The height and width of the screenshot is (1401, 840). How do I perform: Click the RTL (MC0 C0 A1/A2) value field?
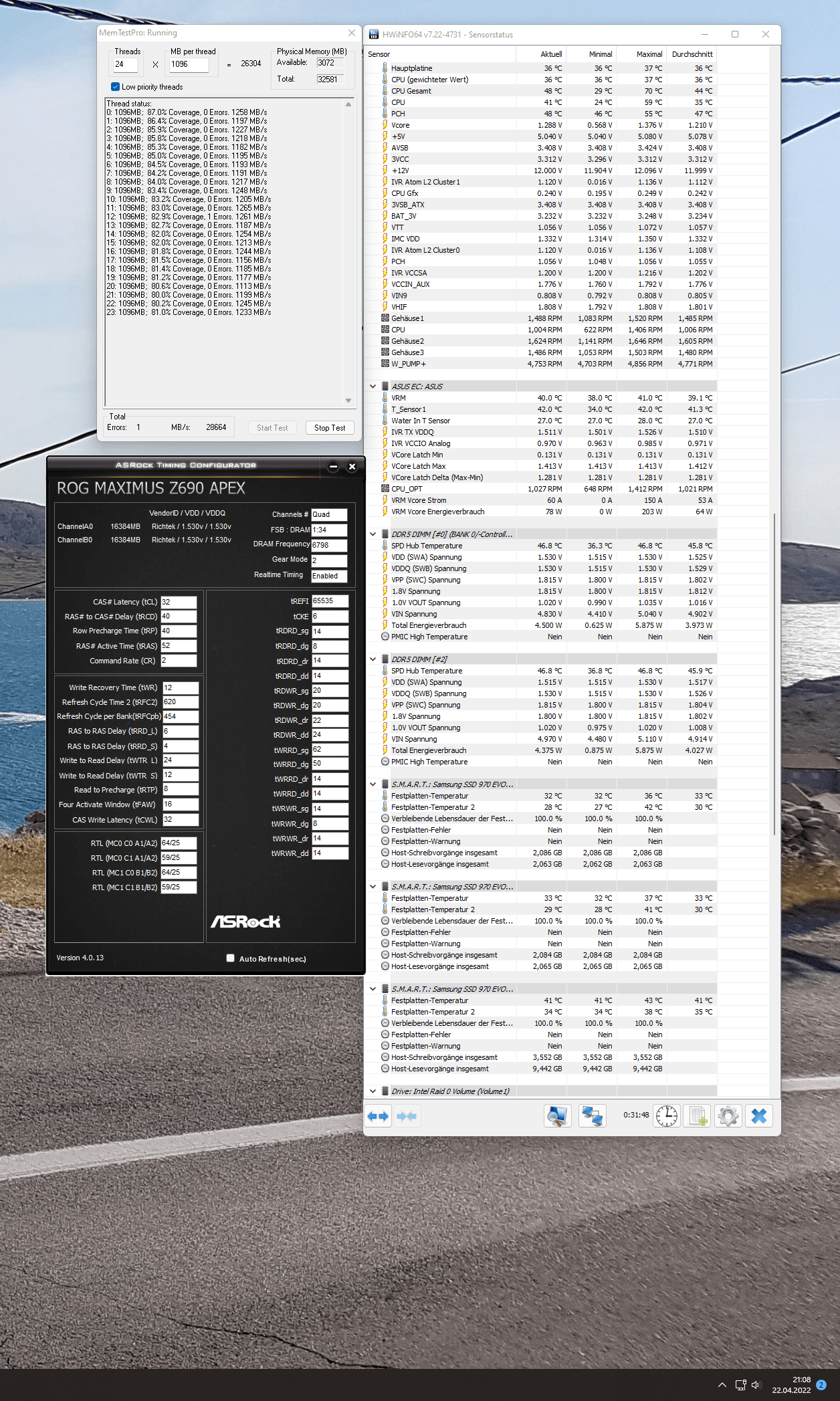pos(179,843)
